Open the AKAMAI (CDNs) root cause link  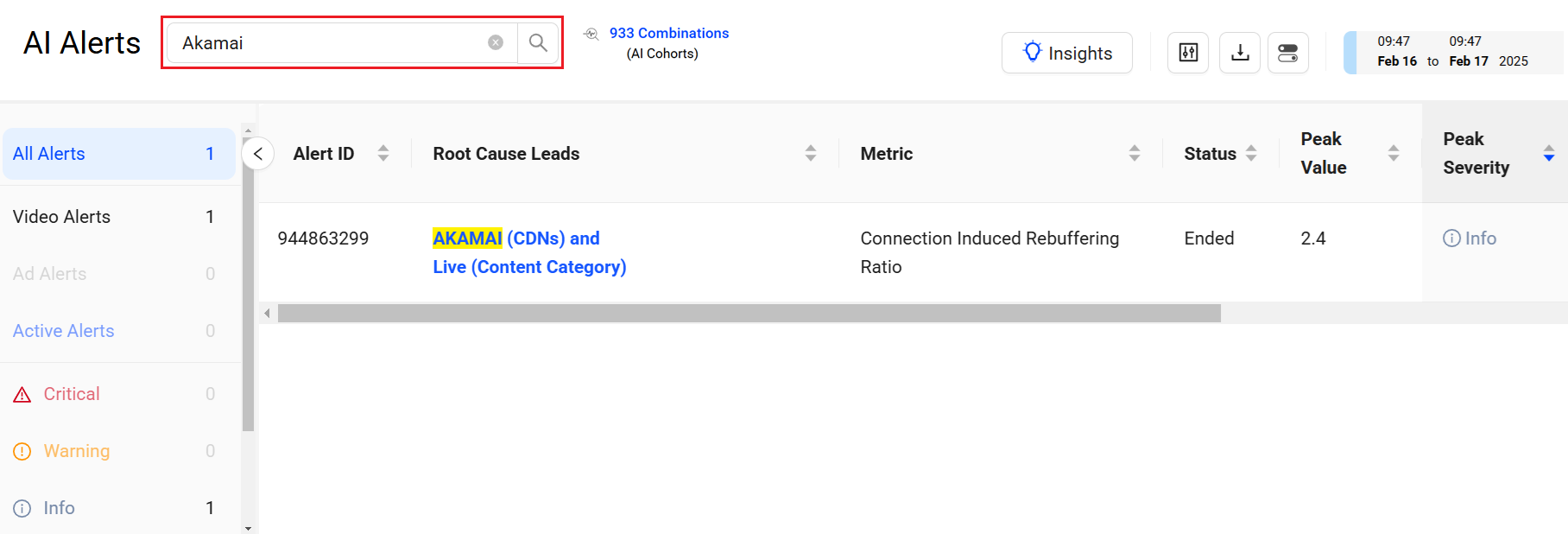point(515,238)
